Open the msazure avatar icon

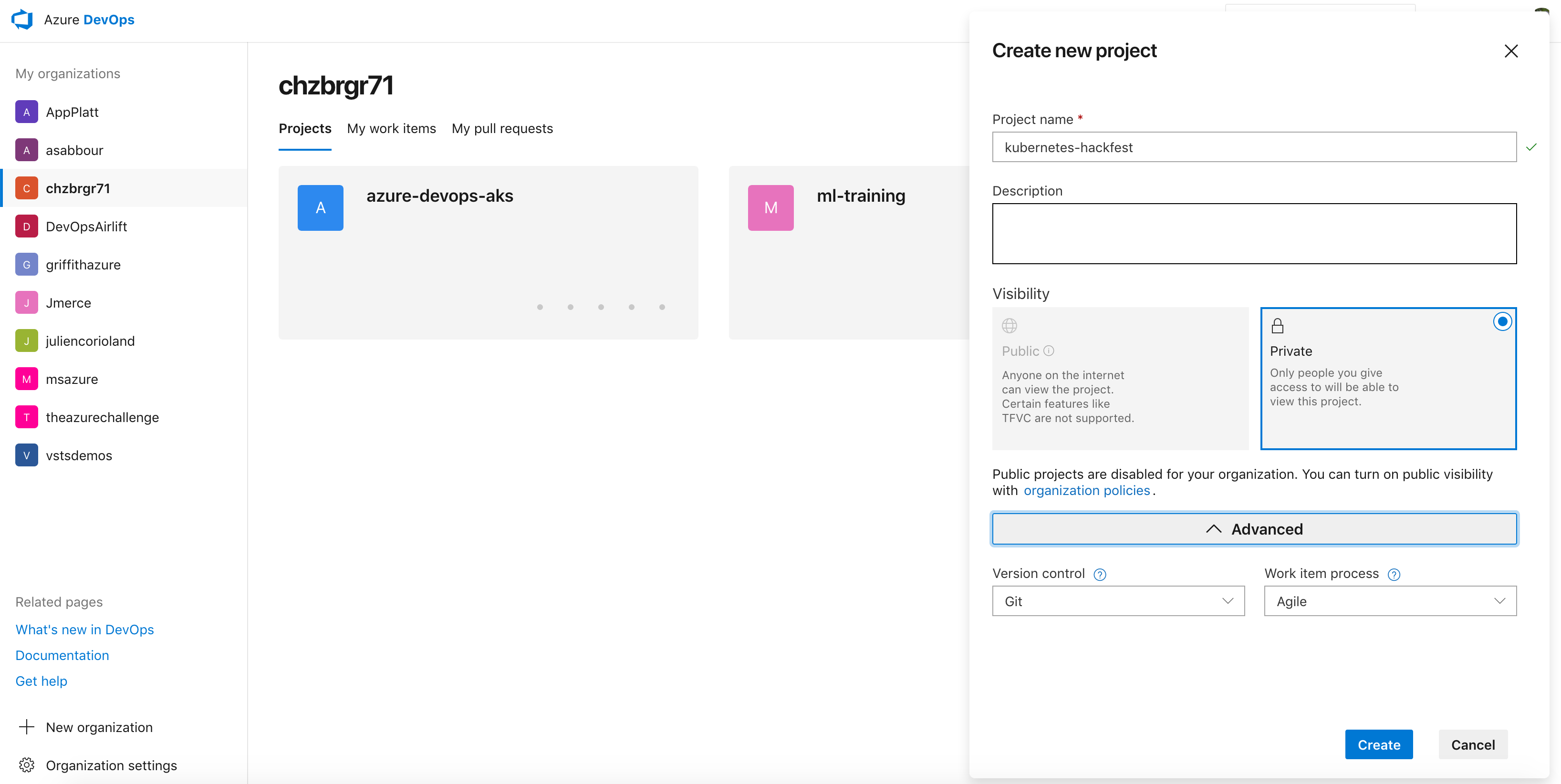pos(27,379)
